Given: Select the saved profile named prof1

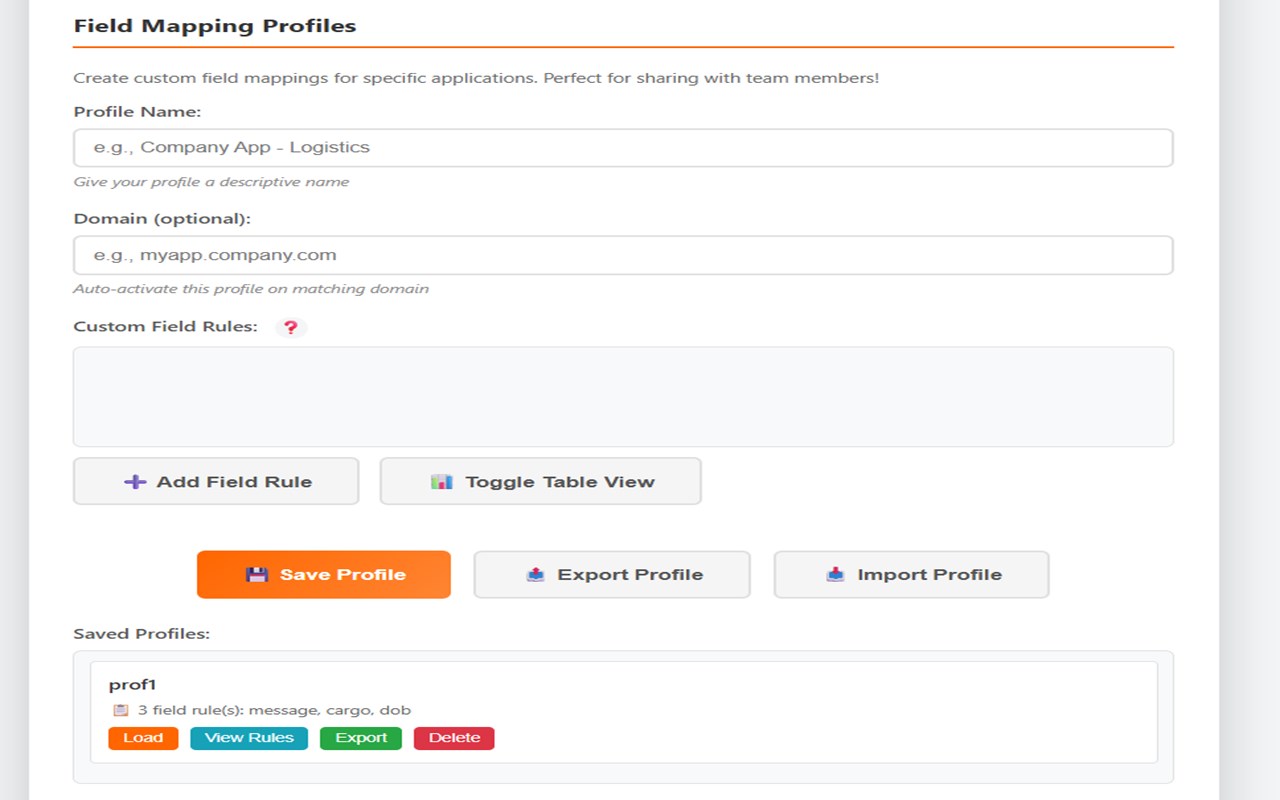Looking at the screenshot, I should [x=132, y=685].
